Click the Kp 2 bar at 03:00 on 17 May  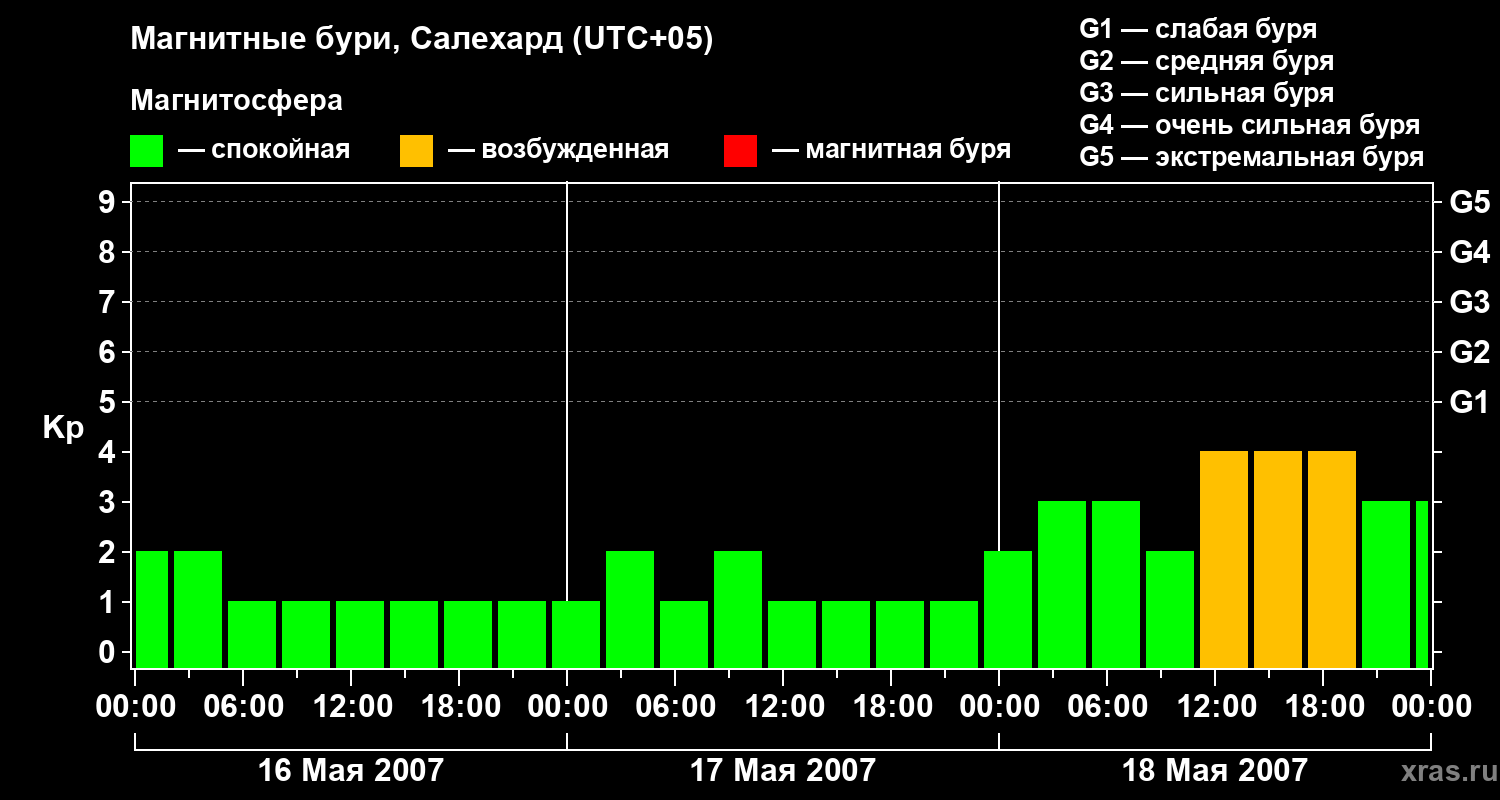click(630, 609)
